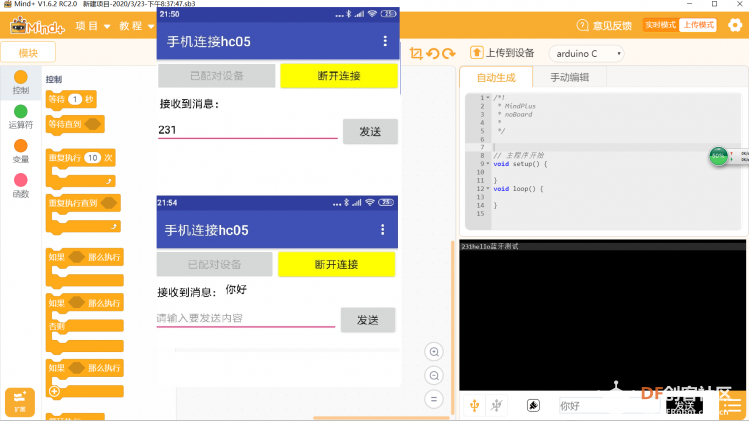Viewport: 749px width, 423px height.
Task: Select the 模块 tab
Action: pos(28,53)
